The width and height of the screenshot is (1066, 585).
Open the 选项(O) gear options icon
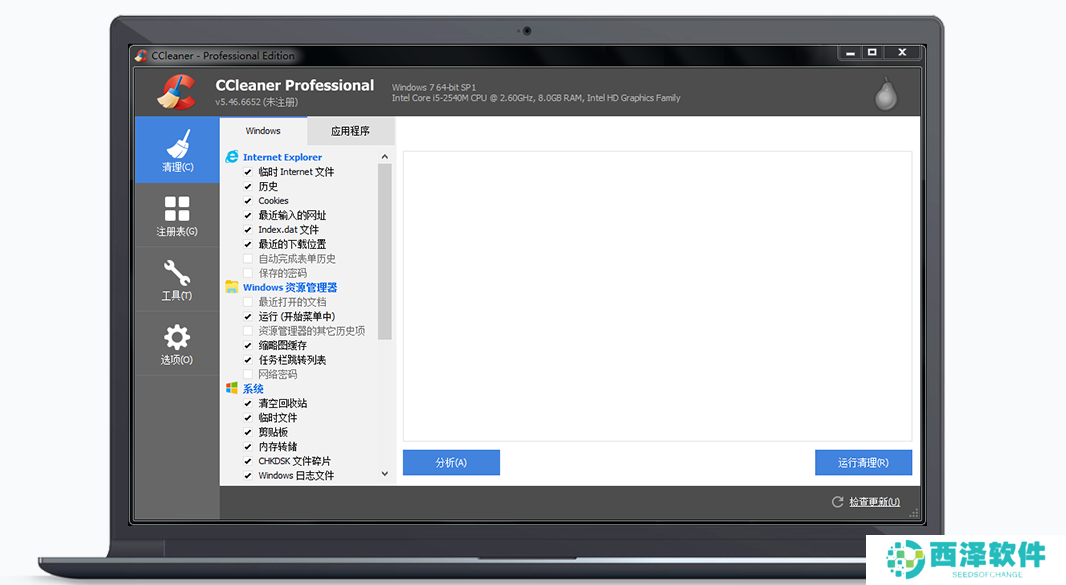tap(177, 336)
